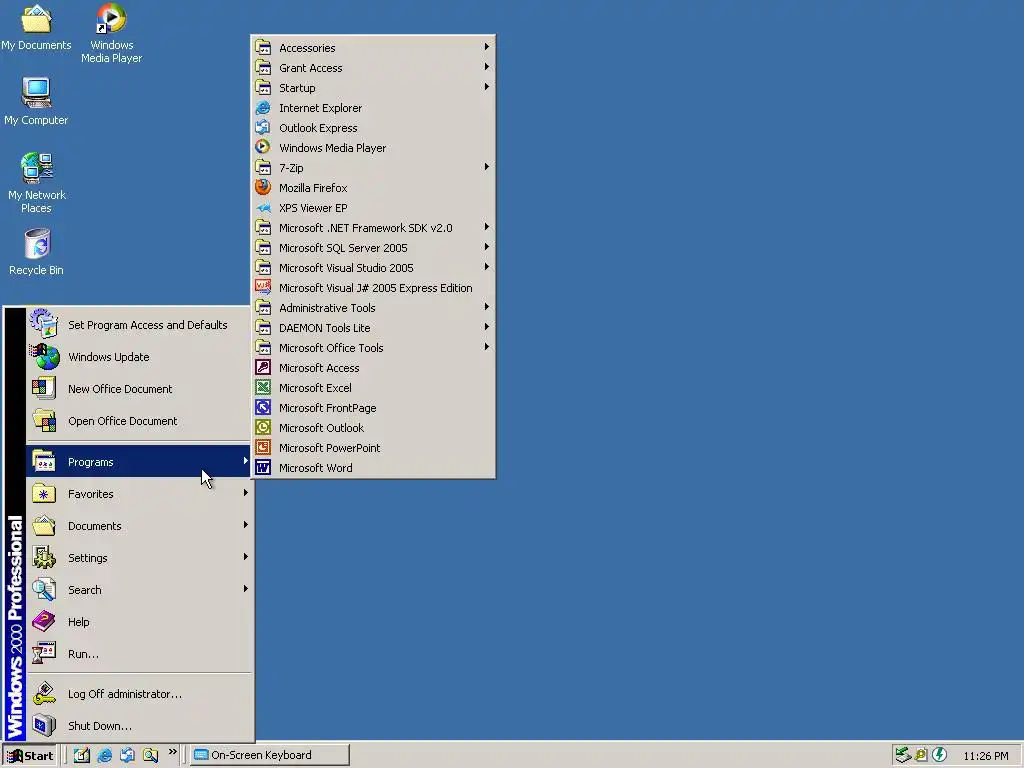Viewport: 1024px width, 768px height.
Task: Expand Microsoft SQL Server 2005 submenu arrow
Action: click(487, 247)
